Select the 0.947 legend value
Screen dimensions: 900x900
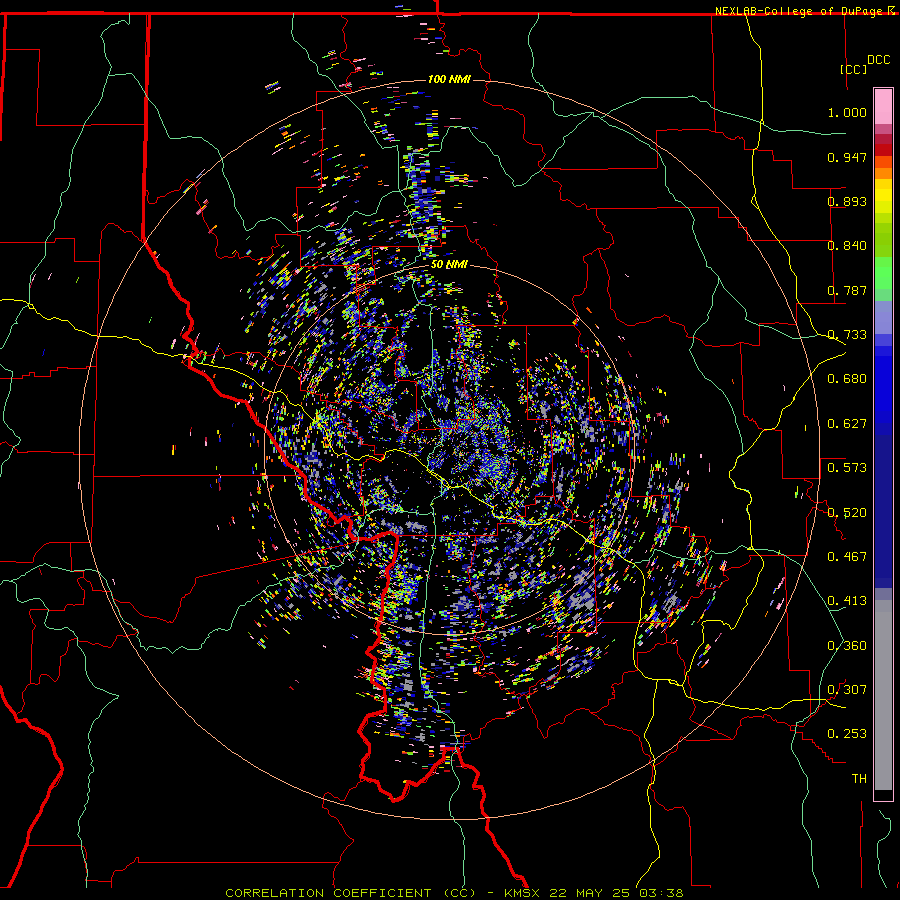pyautogui.click(x=847, y=157)
